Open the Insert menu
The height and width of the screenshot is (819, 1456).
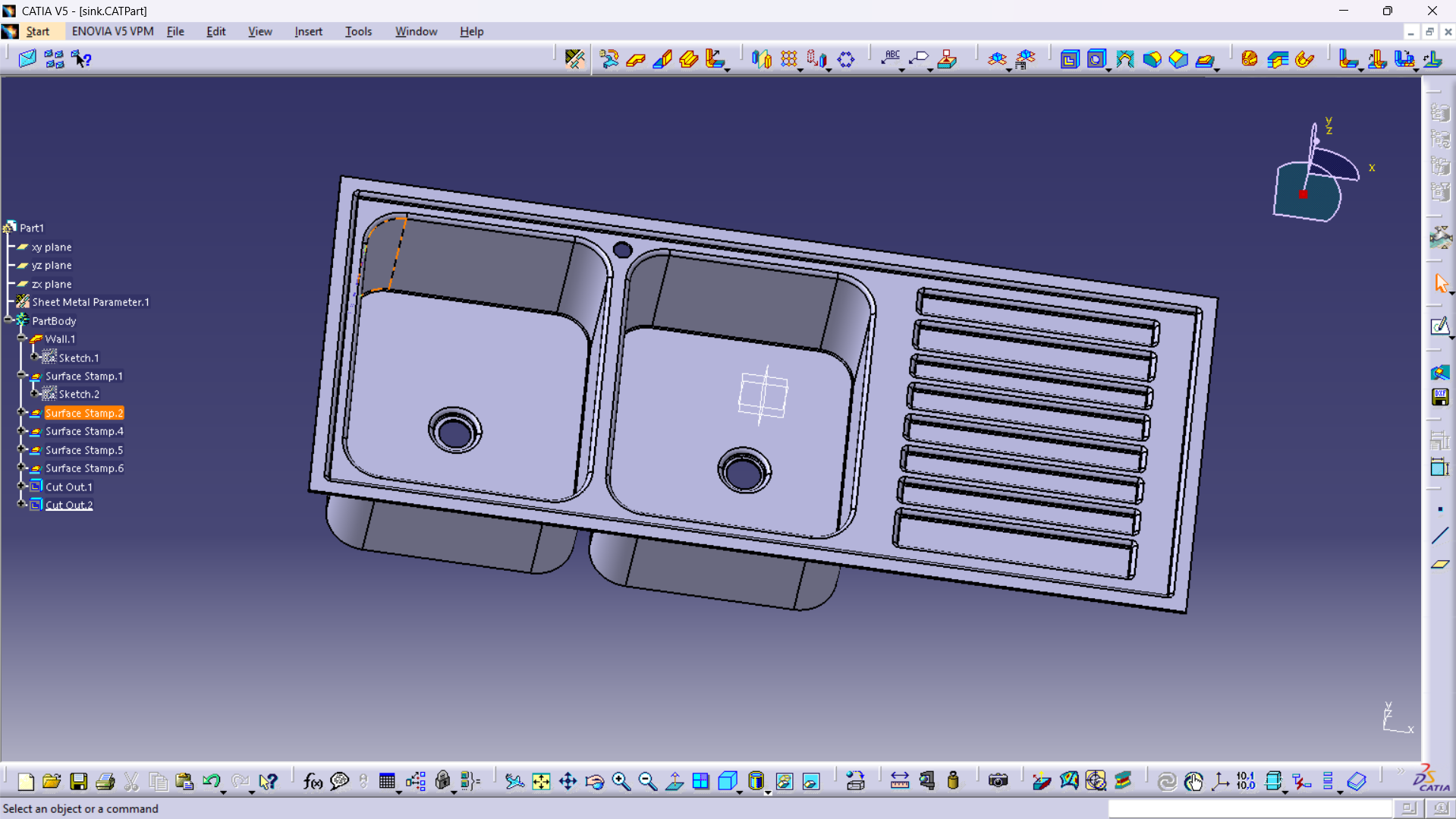tap(308, 31)
